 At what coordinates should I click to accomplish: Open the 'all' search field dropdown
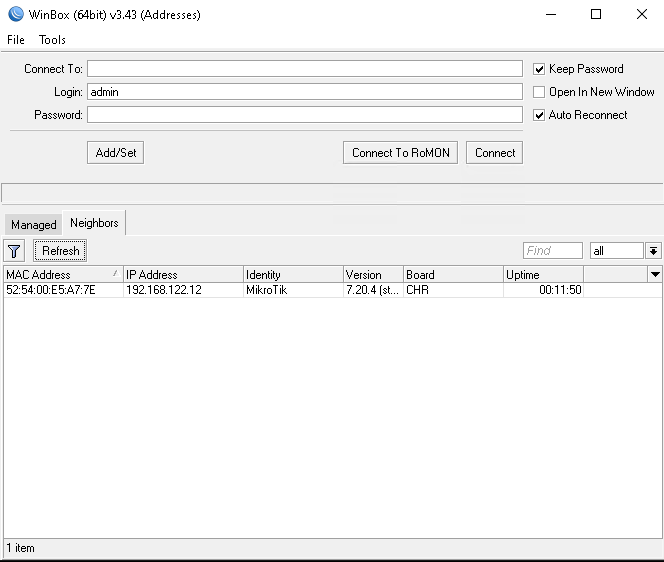pyautogui.click(x=653, y=251)
